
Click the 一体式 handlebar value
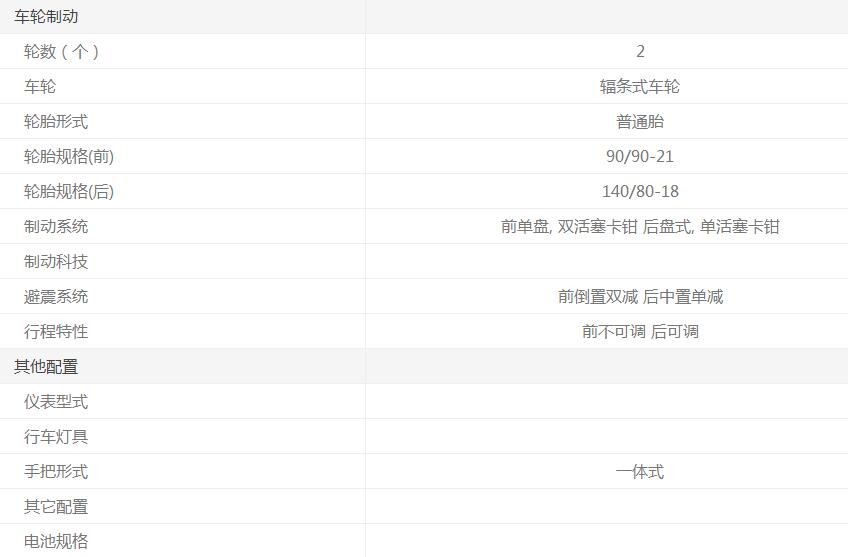tap(640, 472)
